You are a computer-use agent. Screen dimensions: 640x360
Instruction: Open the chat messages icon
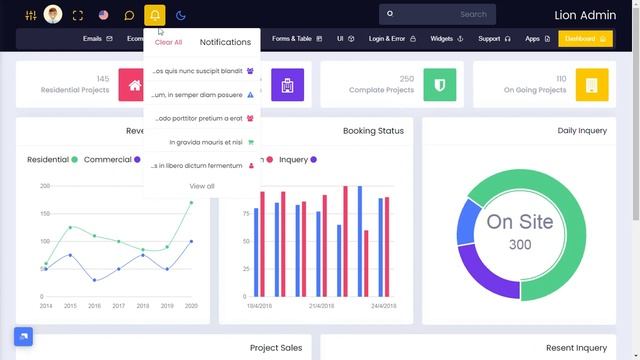[x=129, y=16]
